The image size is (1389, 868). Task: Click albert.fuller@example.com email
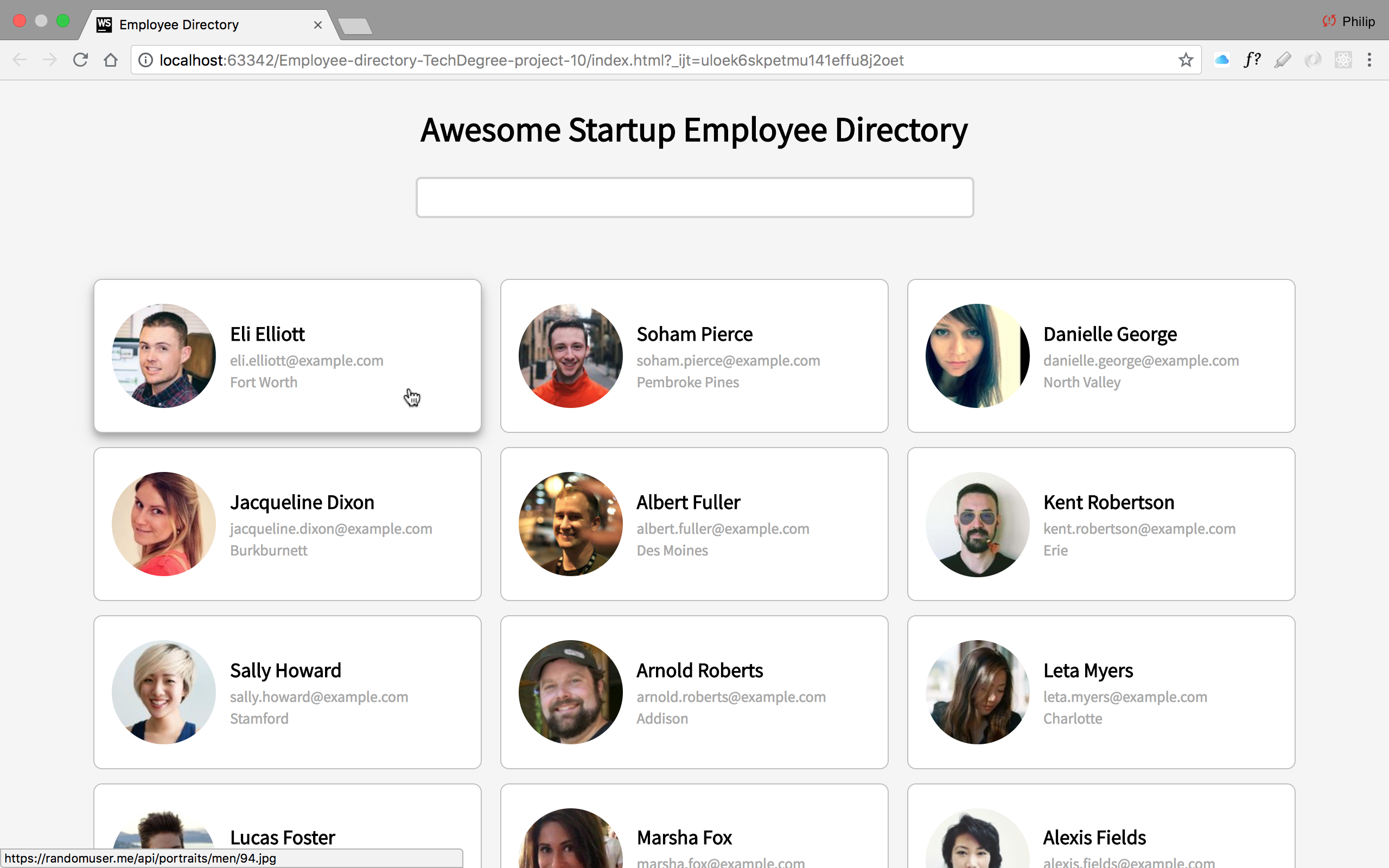click(x=723, y=529)
